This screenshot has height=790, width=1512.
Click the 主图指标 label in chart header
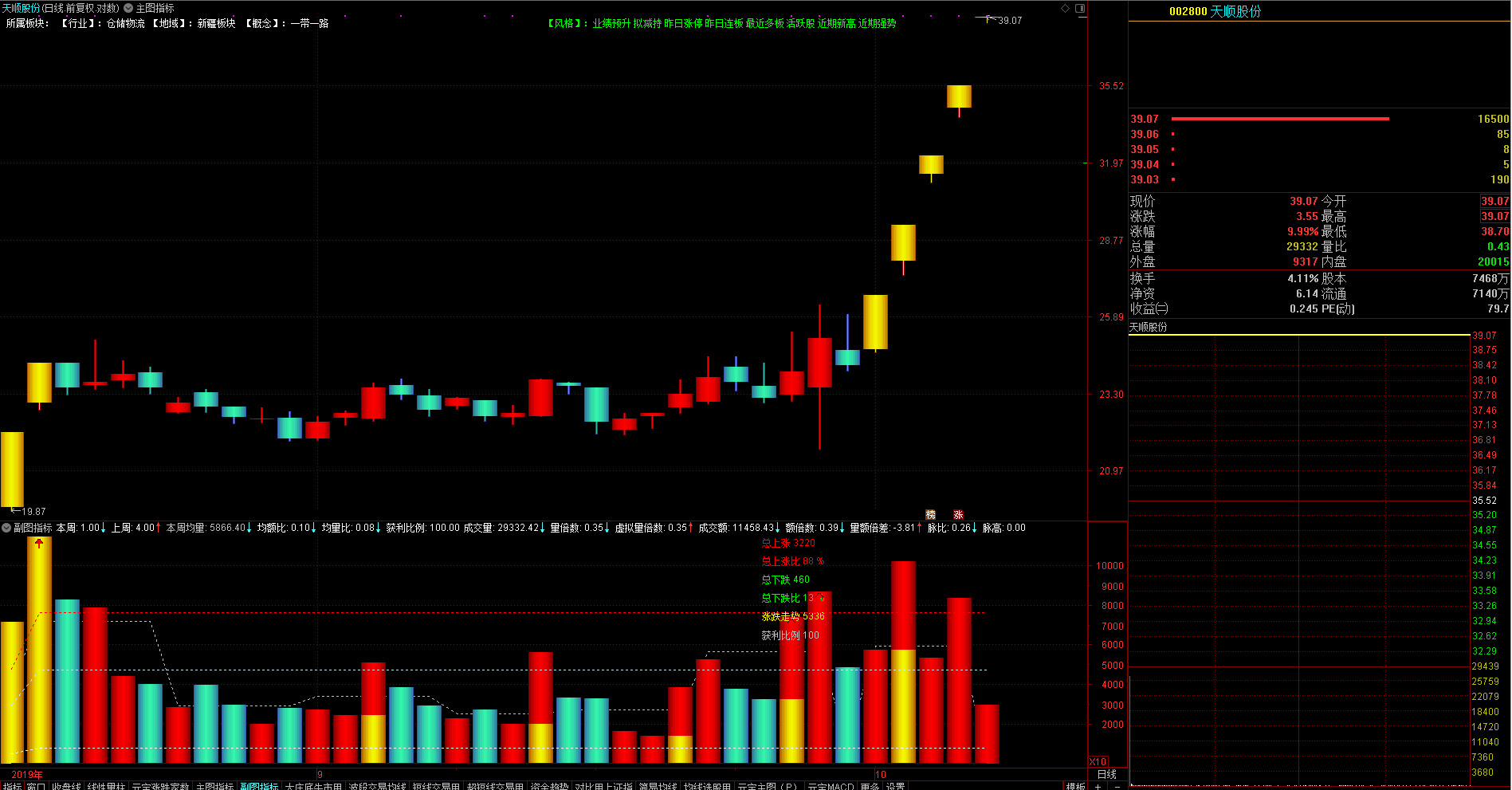pos(155,8)
